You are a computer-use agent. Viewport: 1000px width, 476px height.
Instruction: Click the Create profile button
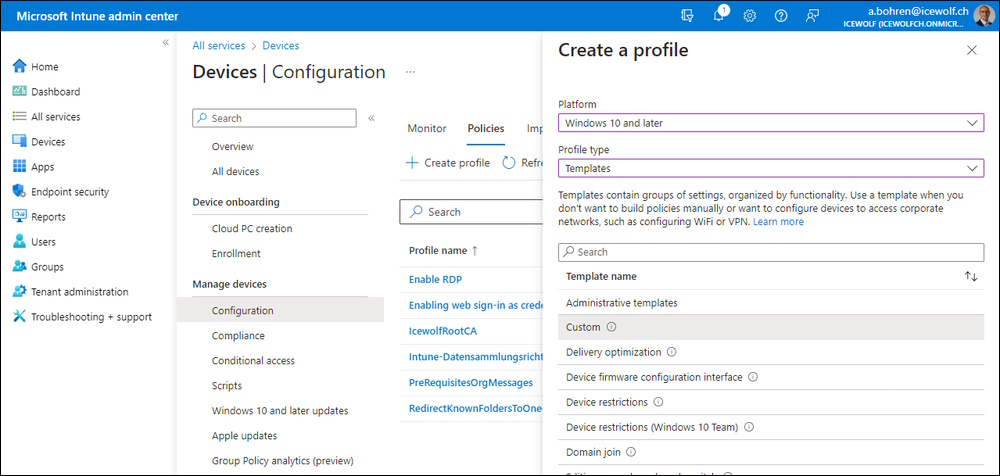point(448,163)
